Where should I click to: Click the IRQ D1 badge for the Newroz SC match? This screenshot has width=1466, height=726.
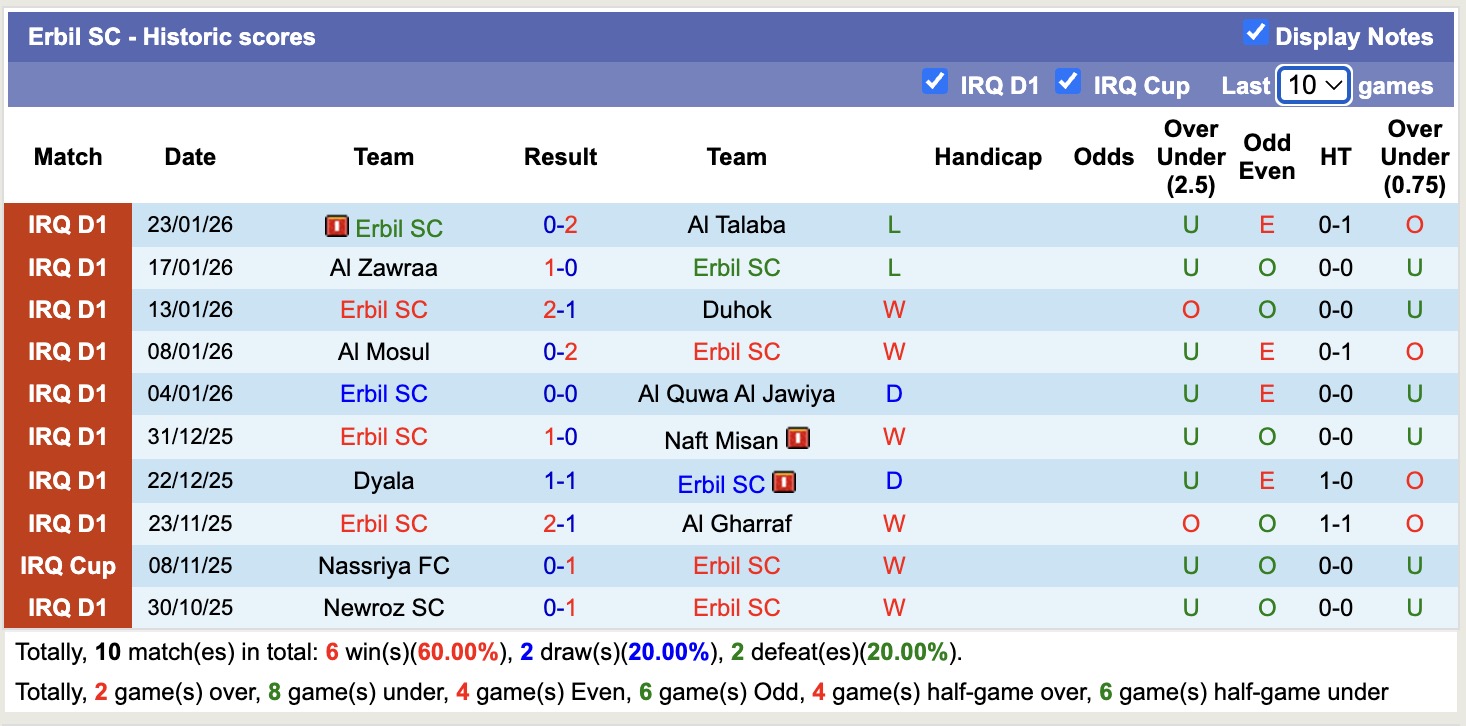coord(67,607)
